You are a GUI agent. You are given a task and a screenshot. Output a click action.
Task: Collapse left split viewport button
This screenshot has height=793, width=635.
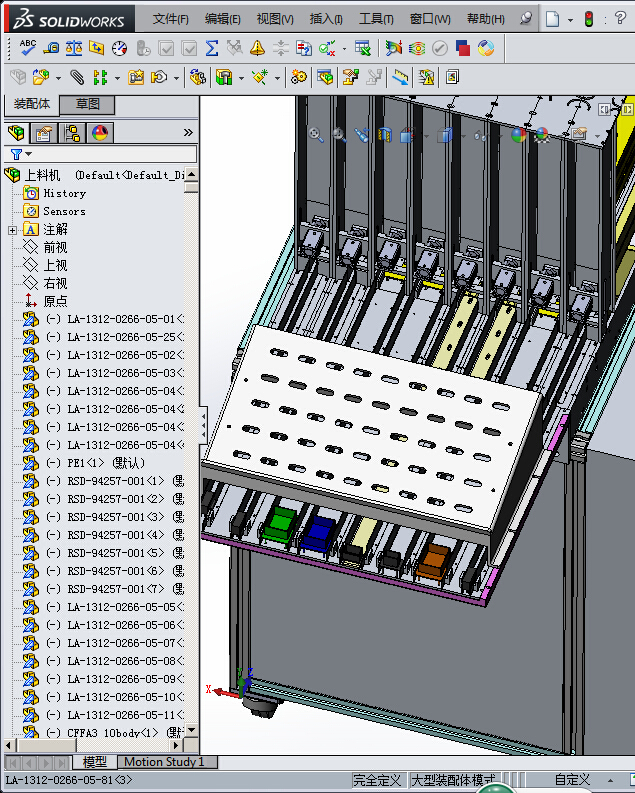(x=604, y=110)
